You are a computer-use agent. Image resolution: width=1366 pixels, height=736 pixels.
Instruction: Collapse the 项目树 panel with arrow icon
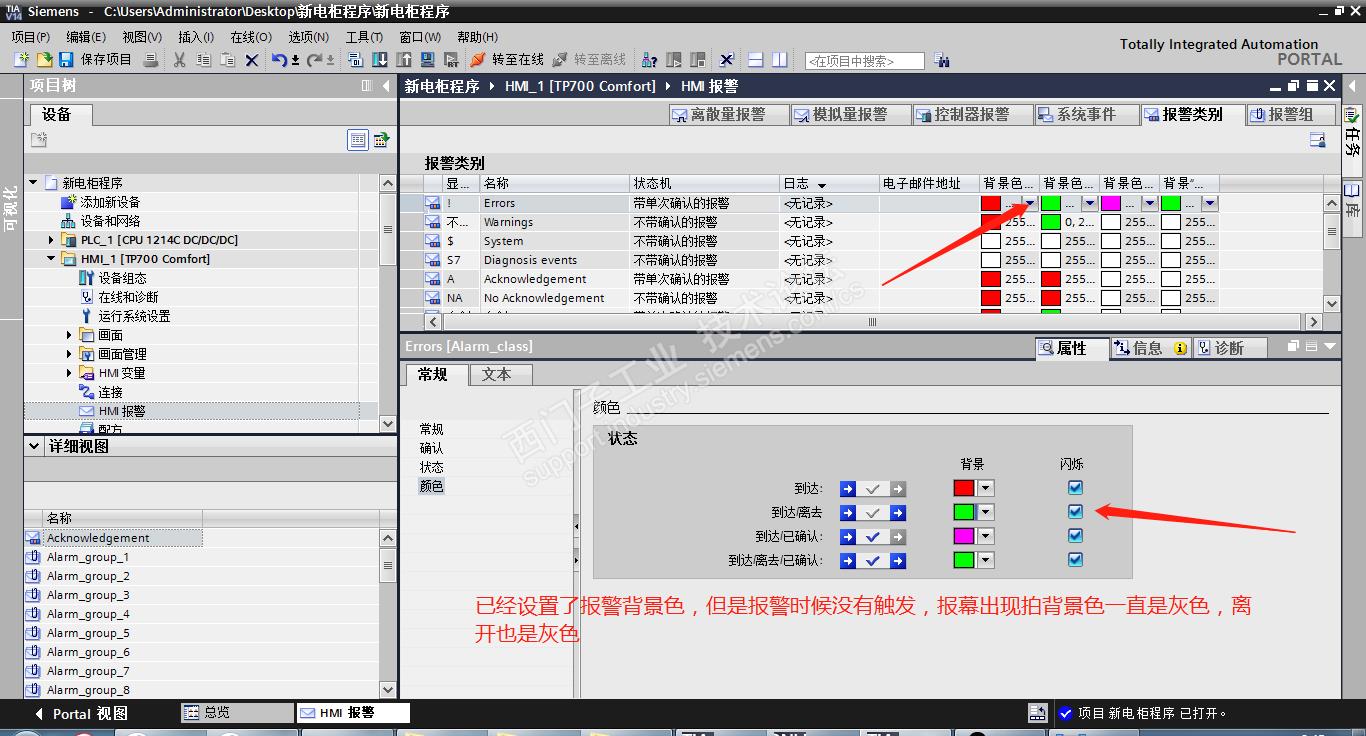point(386,86)
